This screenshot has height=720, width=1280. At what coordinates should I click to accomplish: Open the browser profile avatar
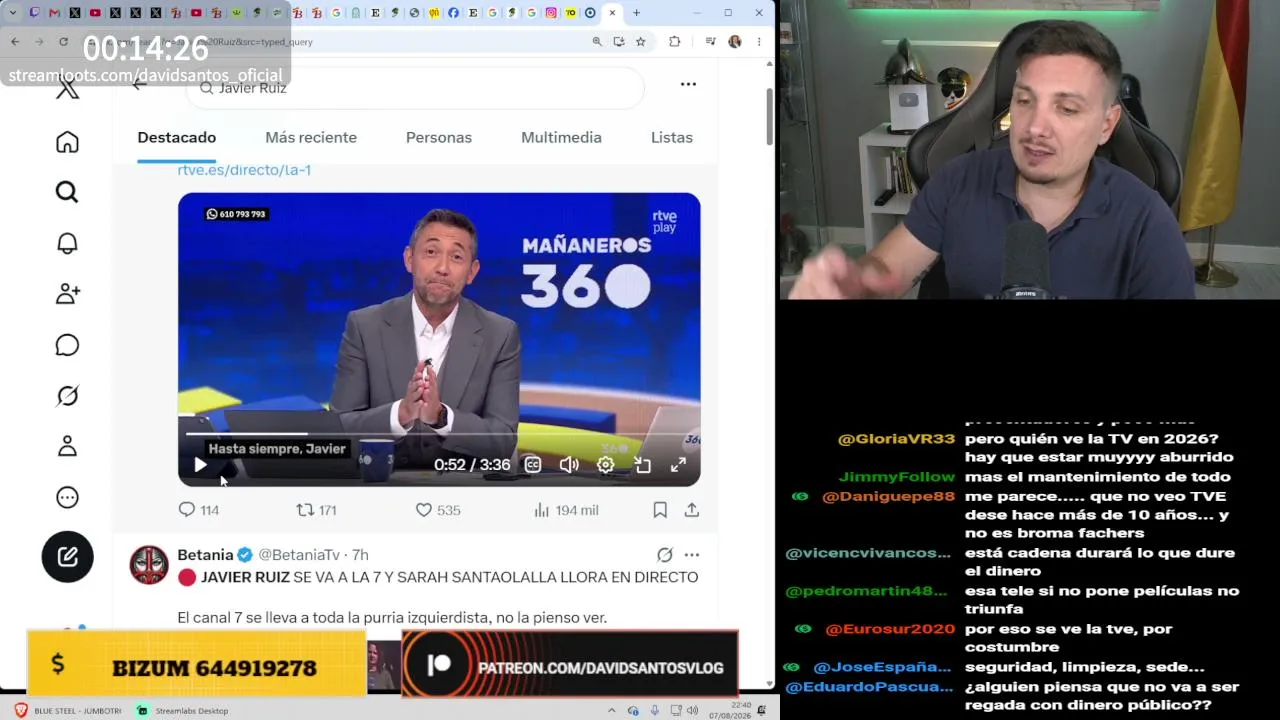pos(735,42)
